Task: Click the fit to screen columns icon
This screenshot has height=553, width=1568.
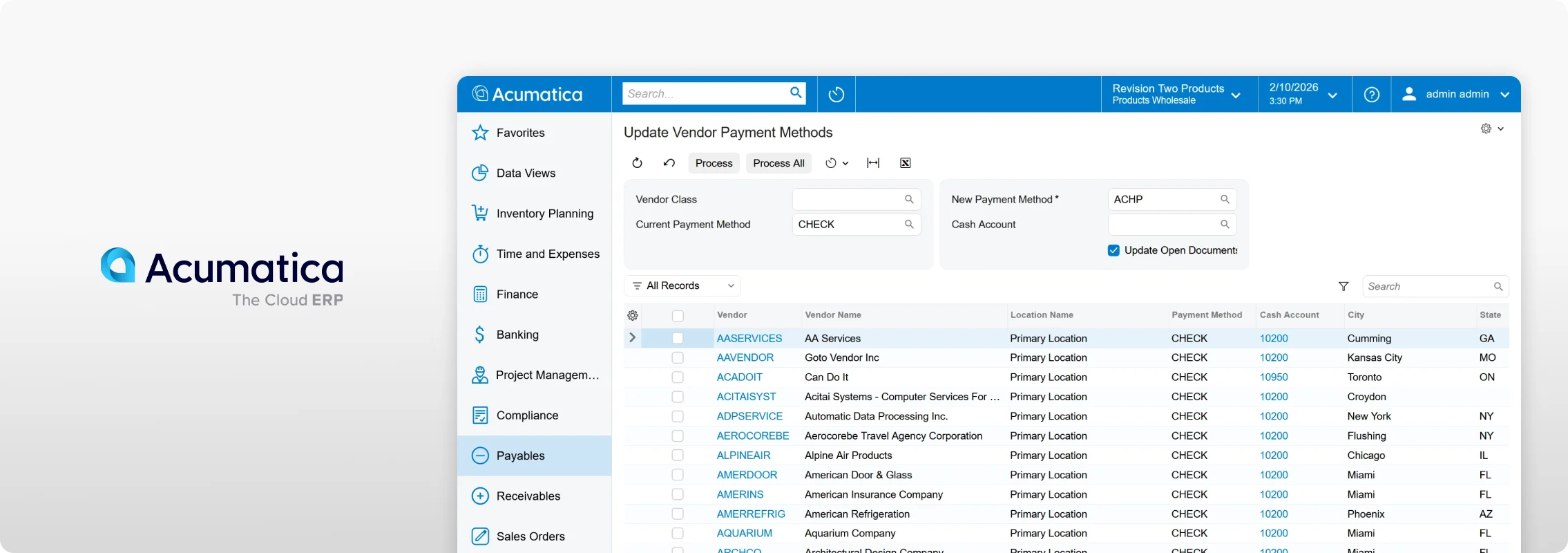Action: pos(873,163)
